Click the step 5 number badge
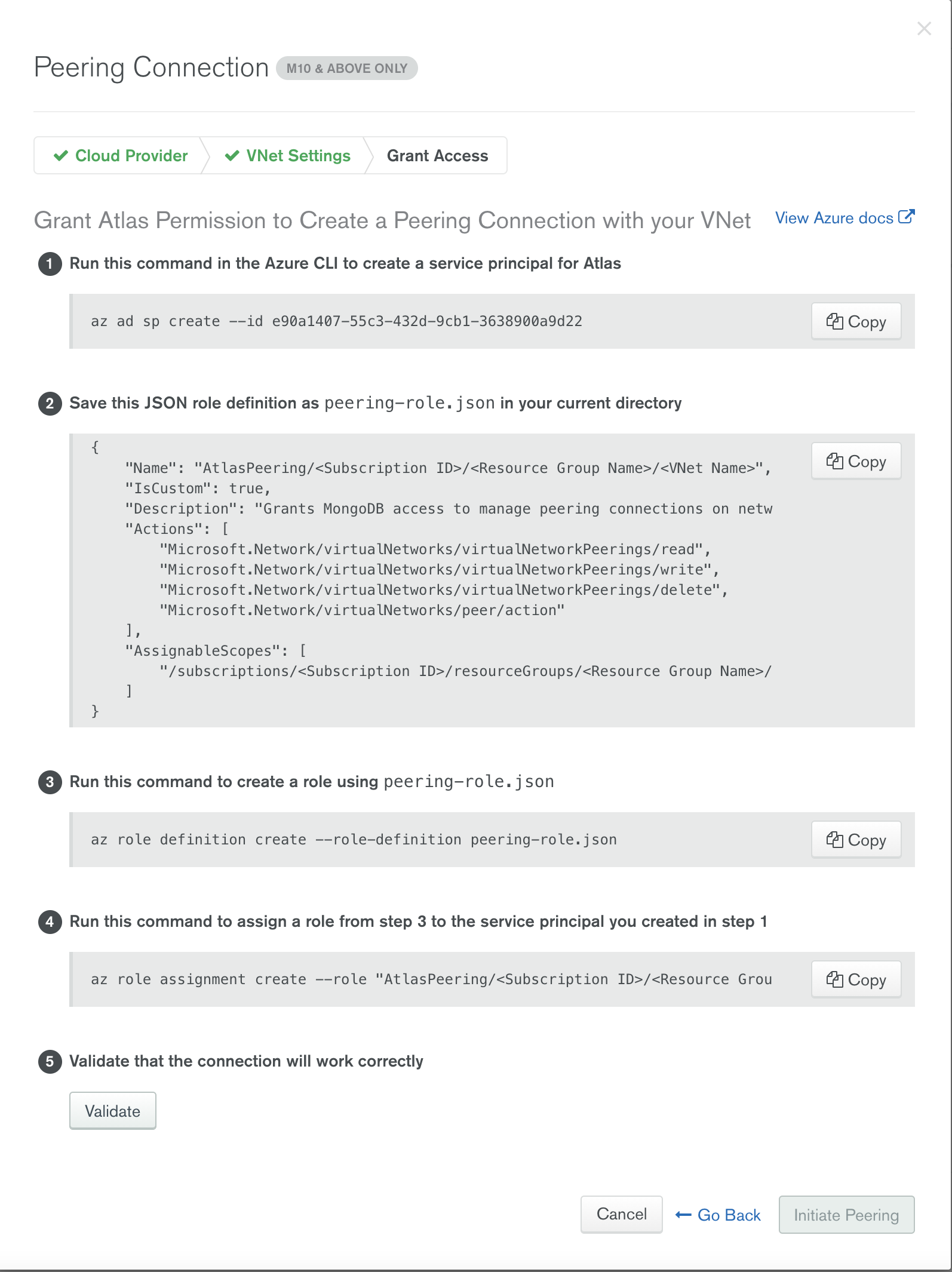This screenshot has height=1272, width=952. pos(50,1062)
